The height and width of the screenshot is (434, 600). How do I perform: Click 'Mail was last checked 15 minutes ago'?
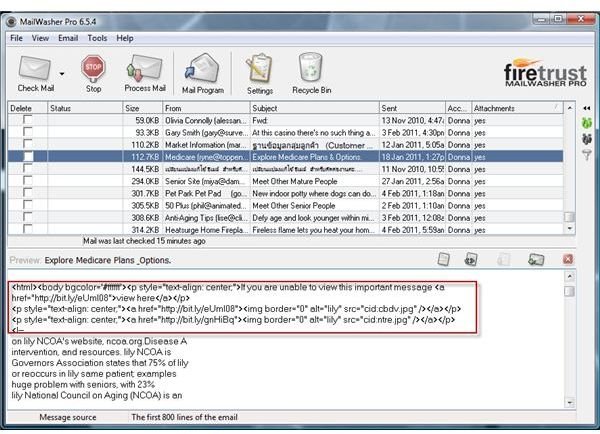[x=144, y=241]
